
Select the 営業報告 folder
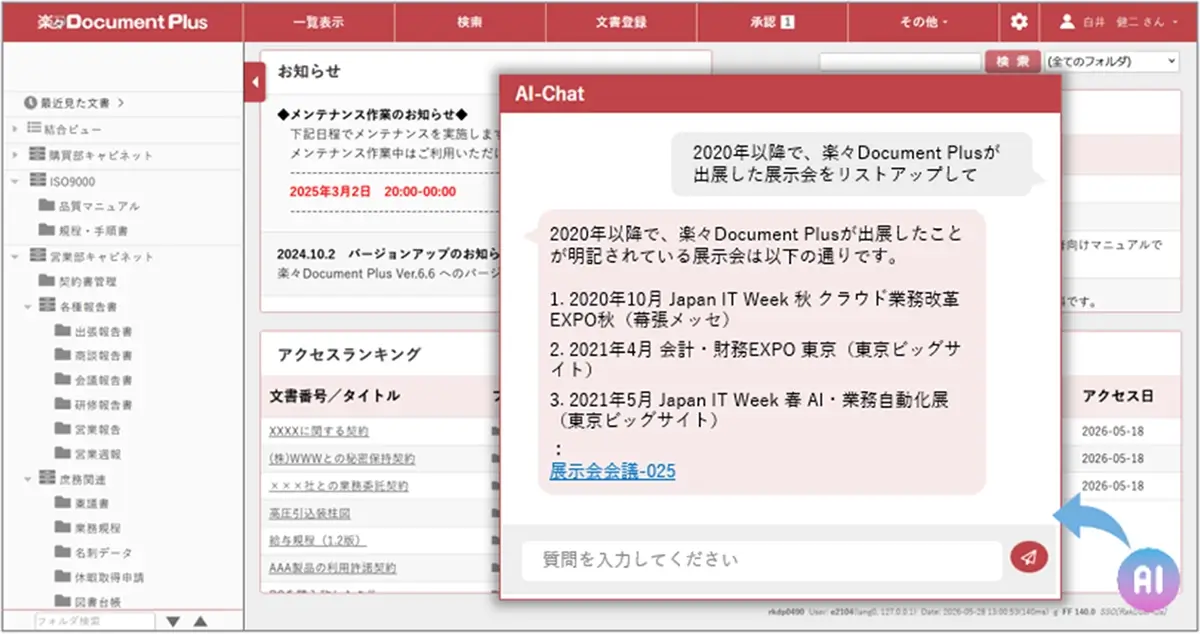(97, 429)
